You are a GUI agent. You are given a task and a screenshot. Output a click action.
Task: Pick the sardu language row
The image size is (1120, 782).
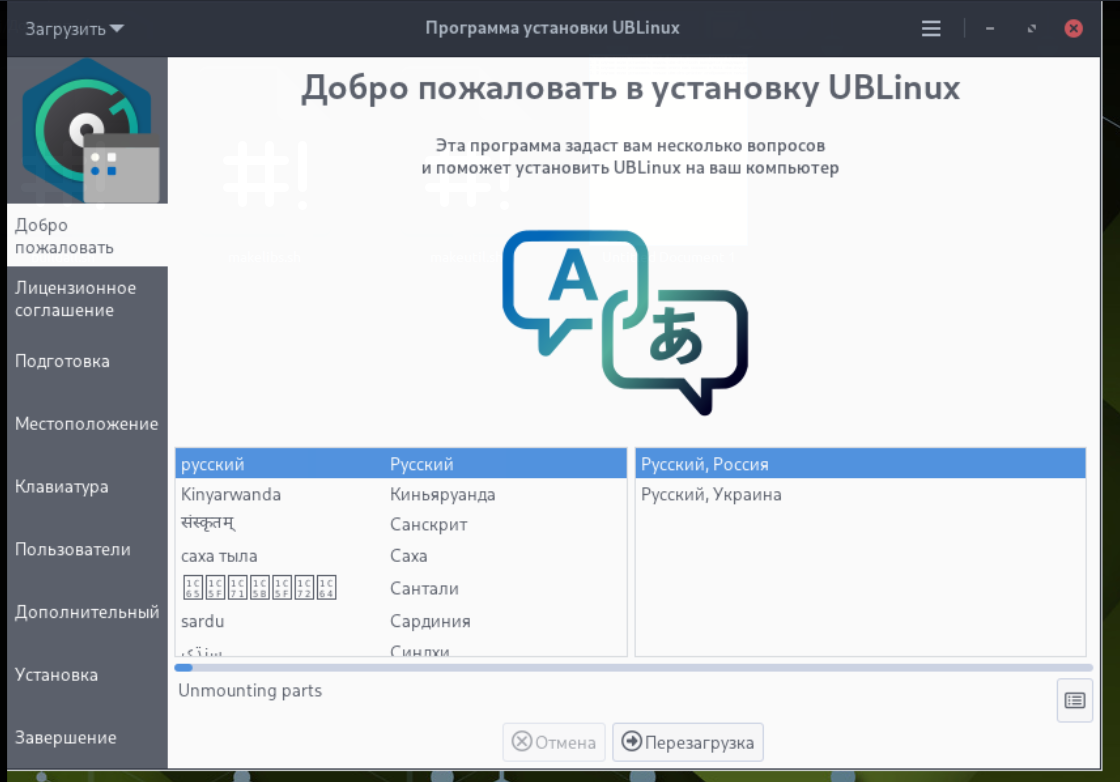point(401,621)
